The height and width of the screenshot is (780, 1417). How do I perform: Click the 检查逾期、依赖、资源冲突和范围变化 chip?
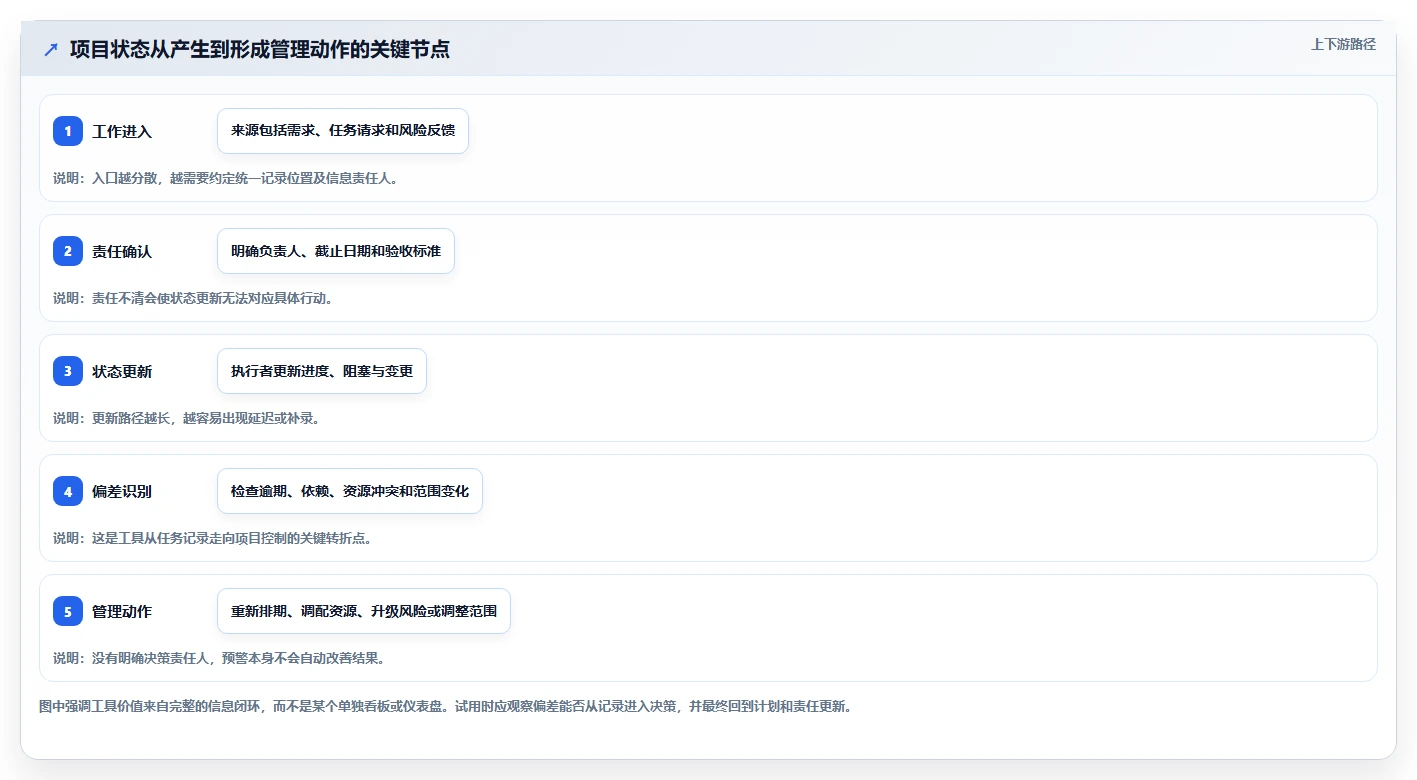click(x=350, y=491)
